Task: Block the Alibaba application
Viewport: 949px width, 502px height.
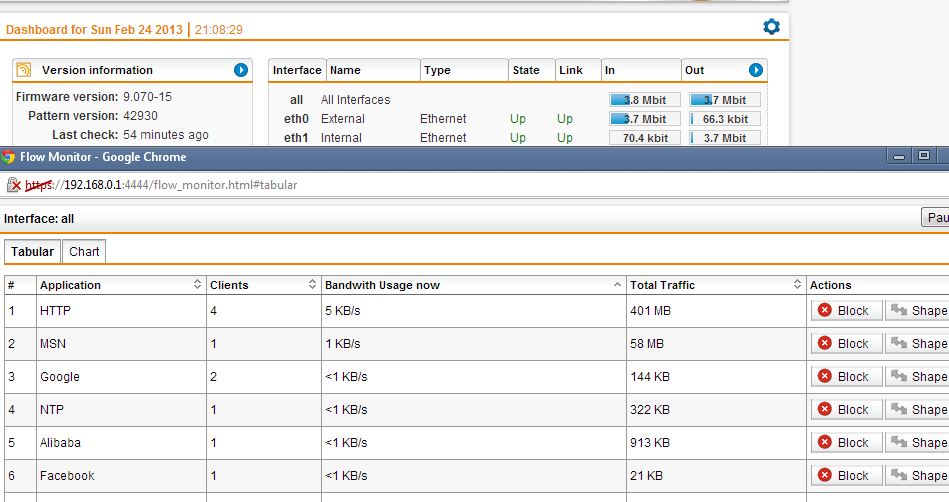Action: [846, 443]
